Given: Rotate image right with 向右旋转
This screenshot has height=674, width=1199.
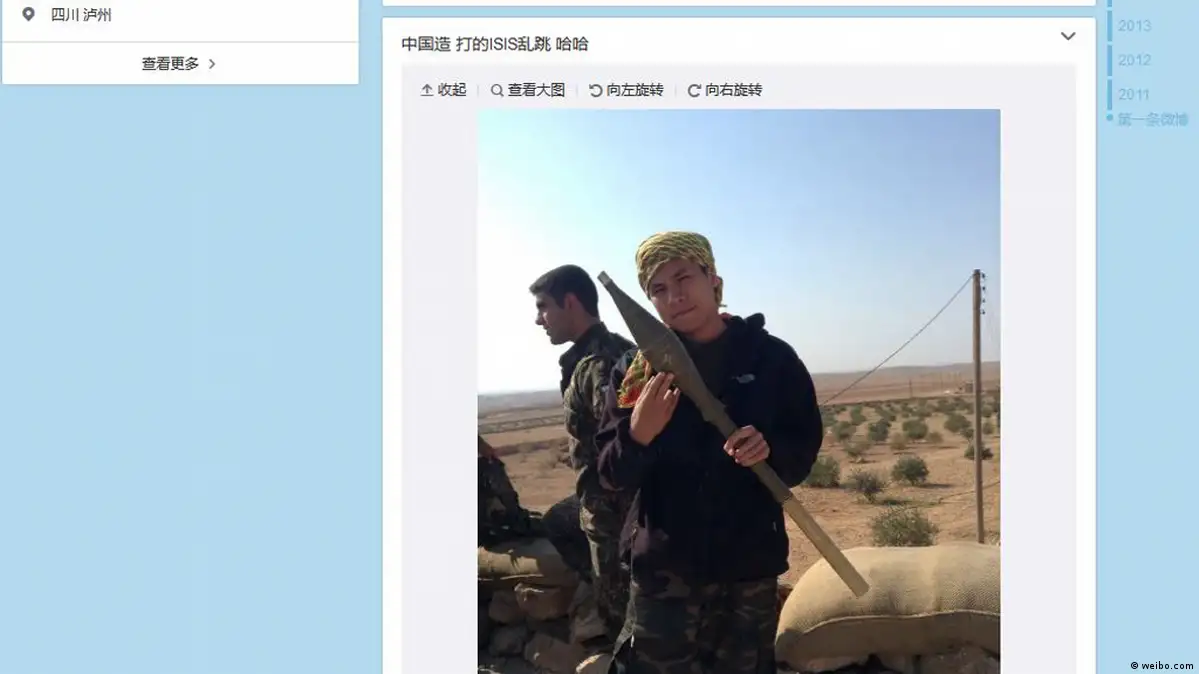Looking at the screenshot, I should (725, 90).
